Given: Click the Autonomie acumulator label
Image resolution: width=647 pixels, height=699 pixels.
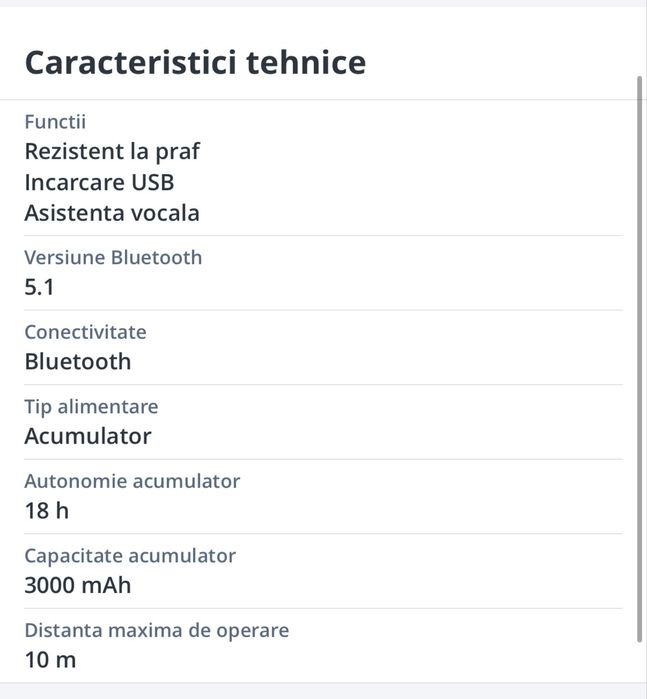Looking at the screenshot, I should coord(132,481).
